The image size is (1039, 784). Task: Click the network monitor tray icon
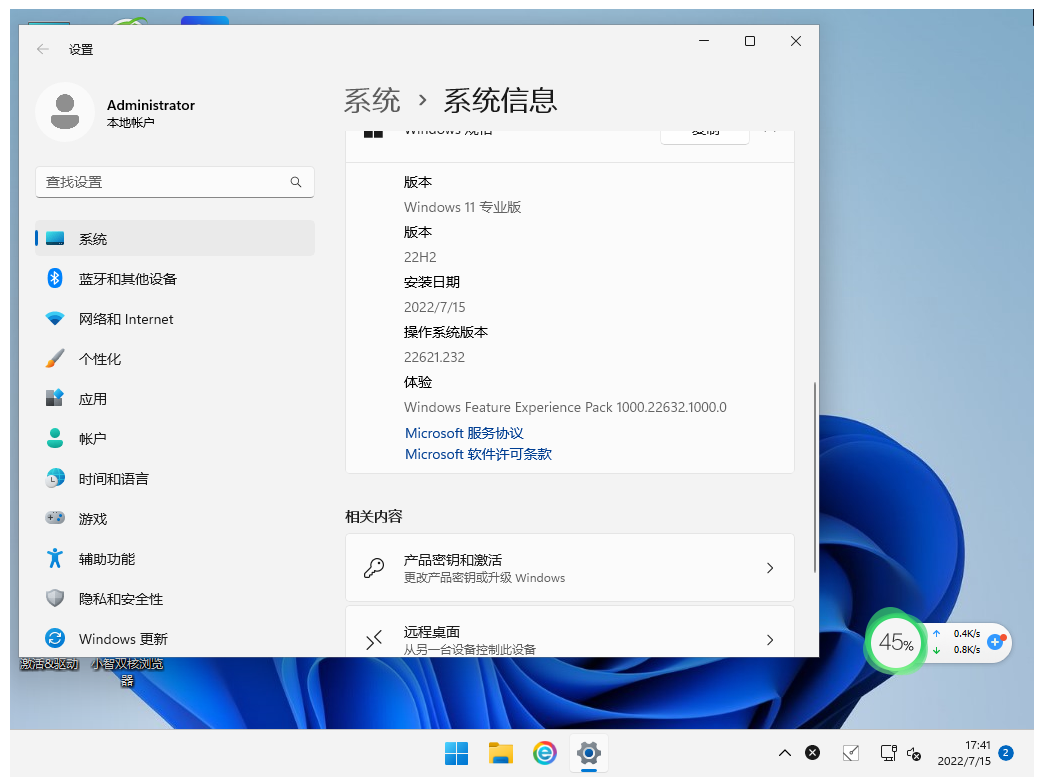pos(889,753)
